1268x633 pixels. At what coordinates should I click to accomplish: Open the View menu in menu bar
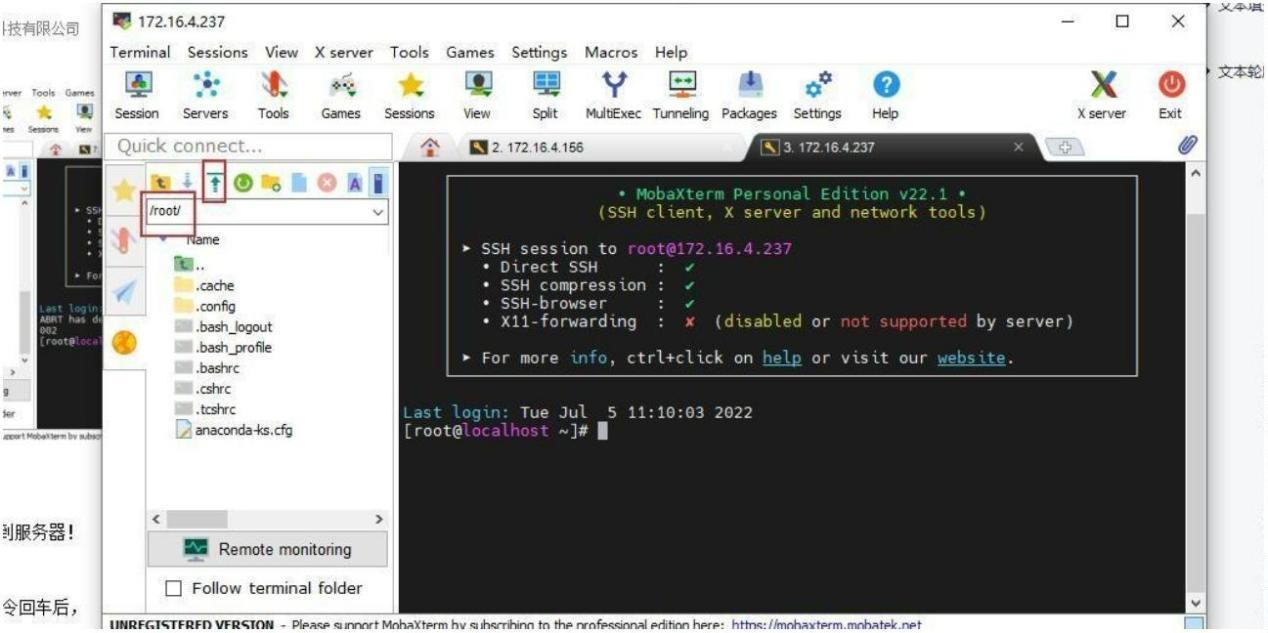pyautogui.click(x=281, y=52)
